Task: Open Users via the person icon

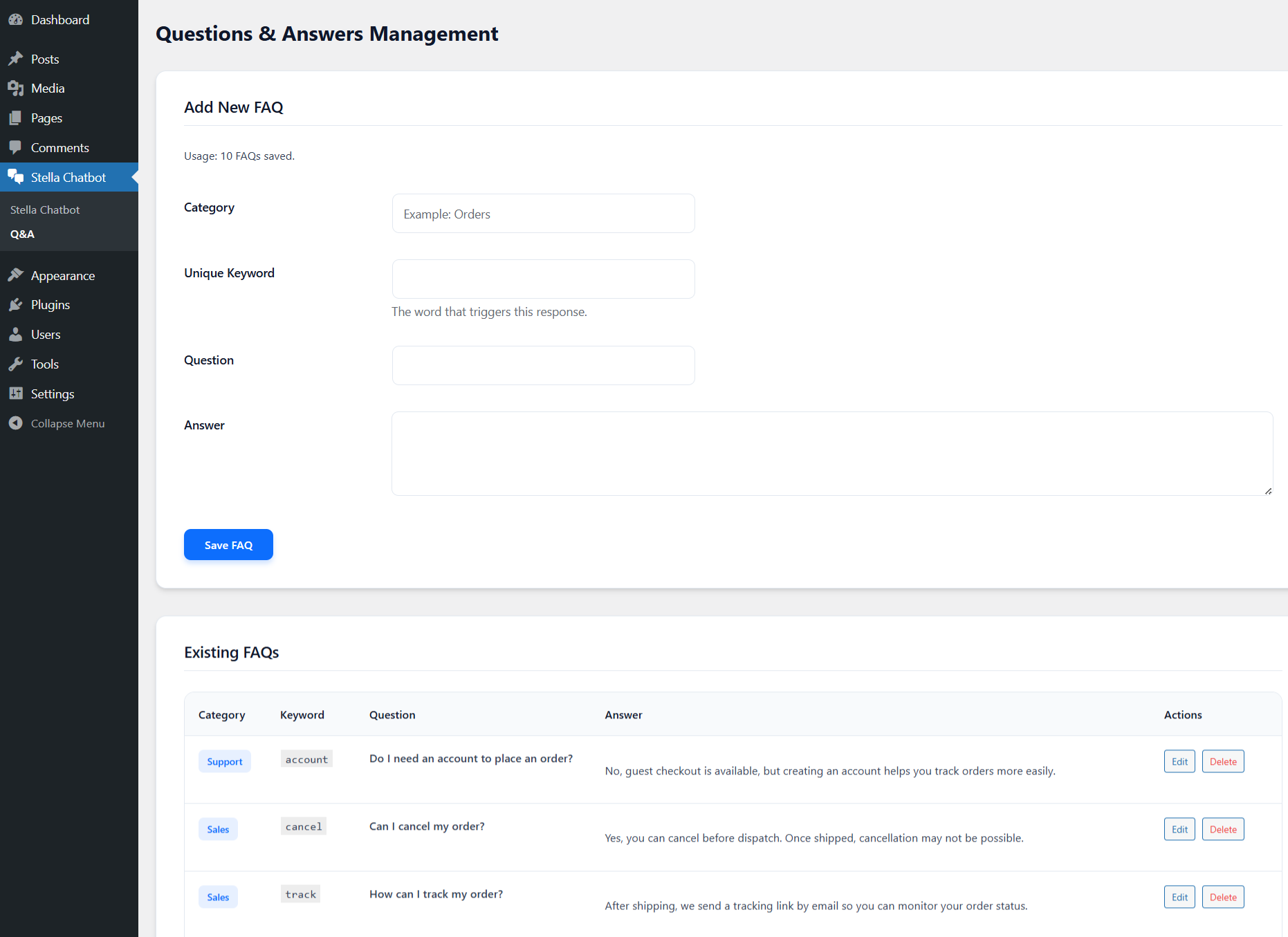Action: click(x=16, y=334)
